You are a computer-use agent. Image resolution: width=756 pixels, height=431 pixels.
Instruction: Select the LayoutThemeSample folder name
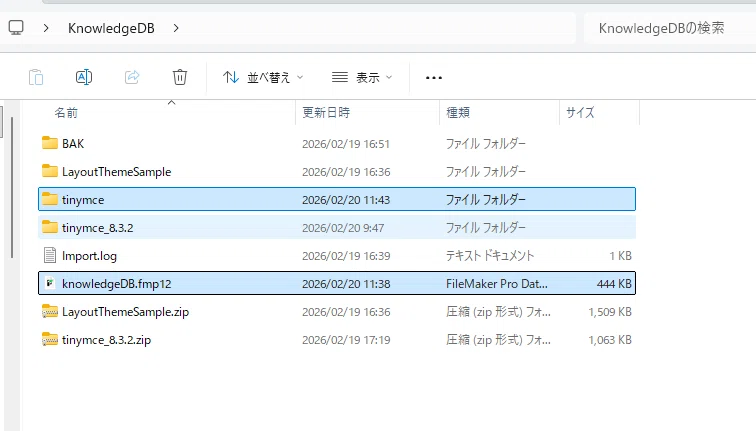coord(117,172)
